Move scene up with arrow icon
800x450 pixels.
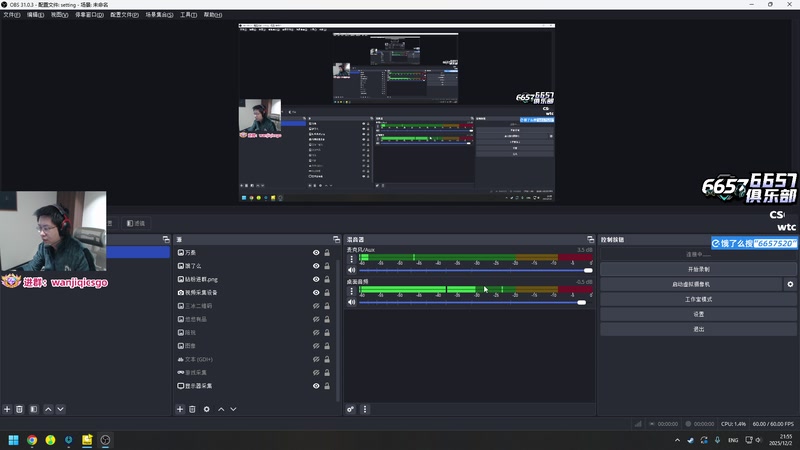pyautogui.click(x=48, y=409)
